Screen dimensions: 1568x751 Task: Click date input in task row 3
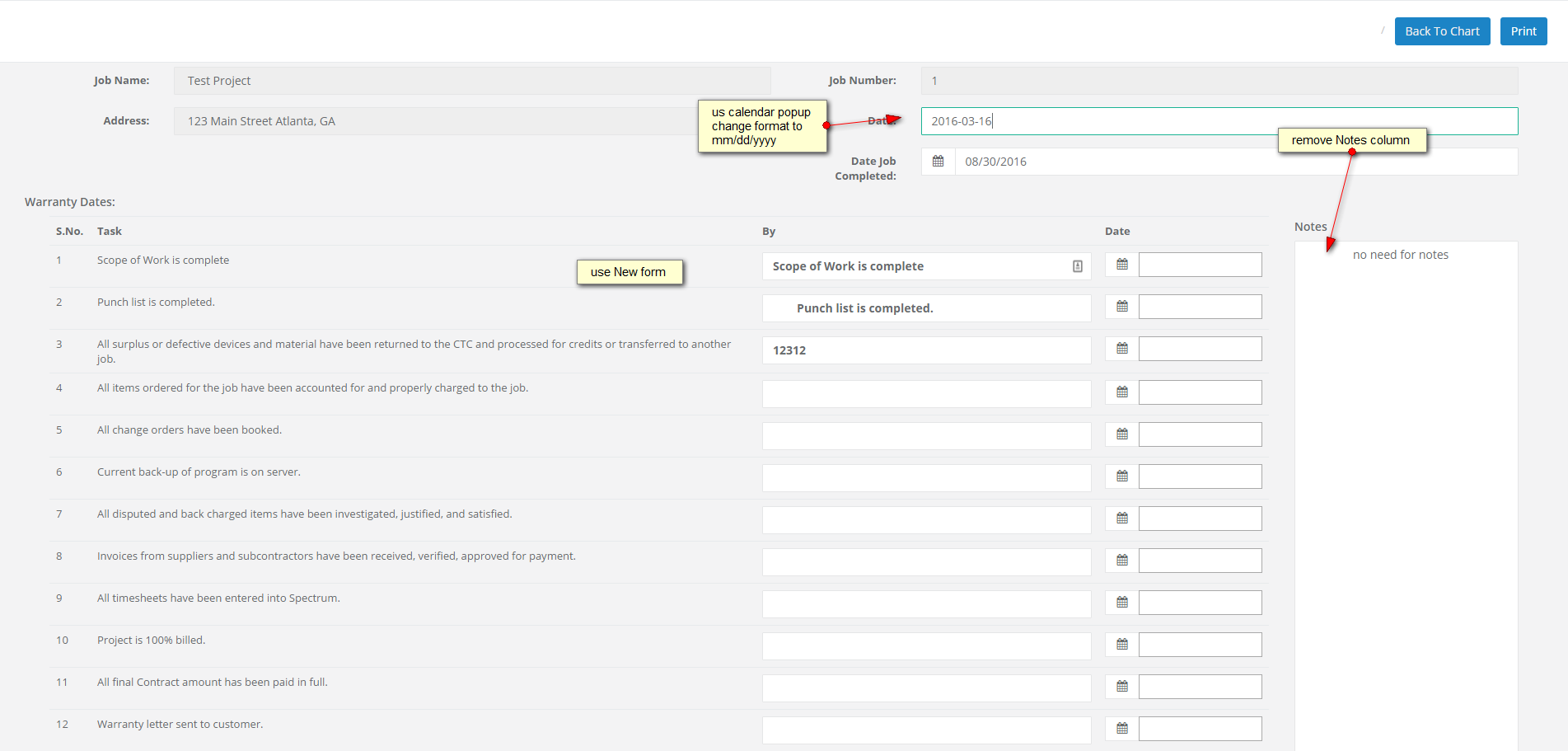pos(1200,349)
